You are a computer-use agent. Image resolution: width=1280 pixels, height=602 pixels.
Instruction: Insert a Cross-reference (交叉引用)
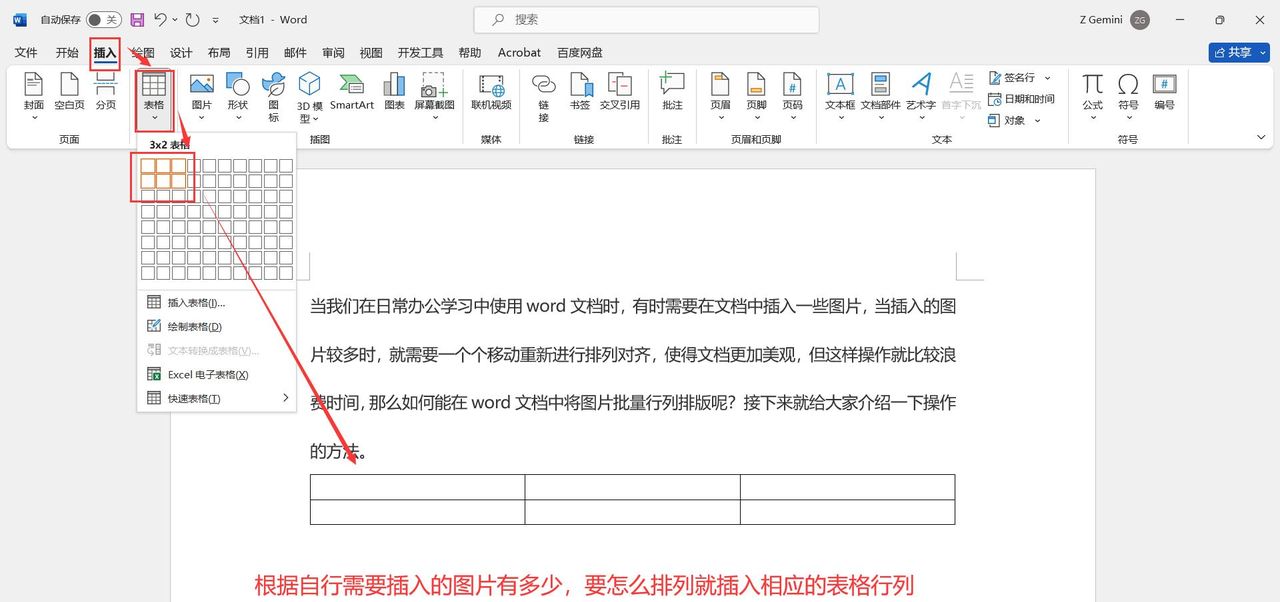pyautogui.click(x=619, y=92)
